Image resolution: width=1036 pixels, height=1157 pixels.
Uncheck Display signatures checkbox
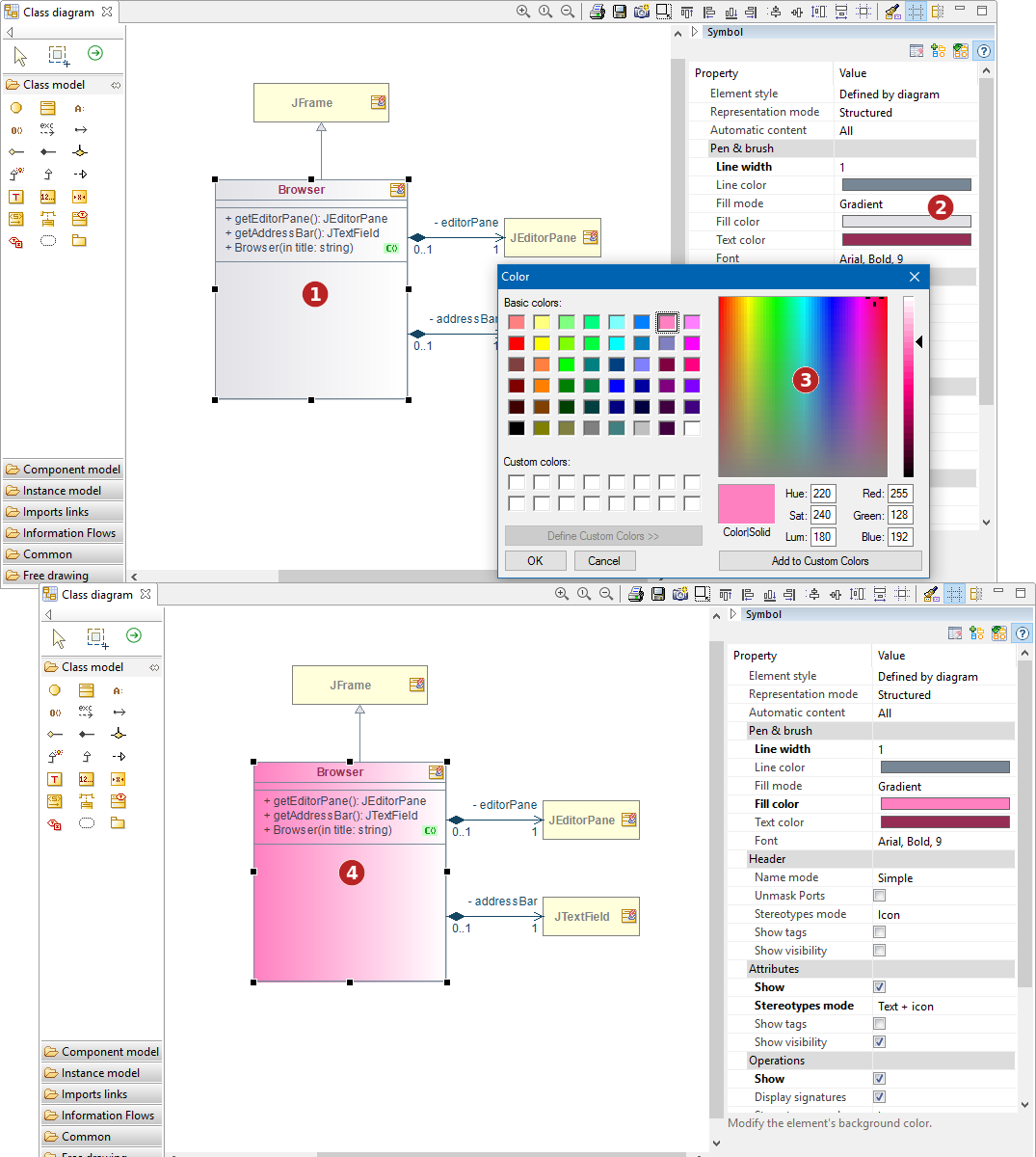[x=879, y=1097]
